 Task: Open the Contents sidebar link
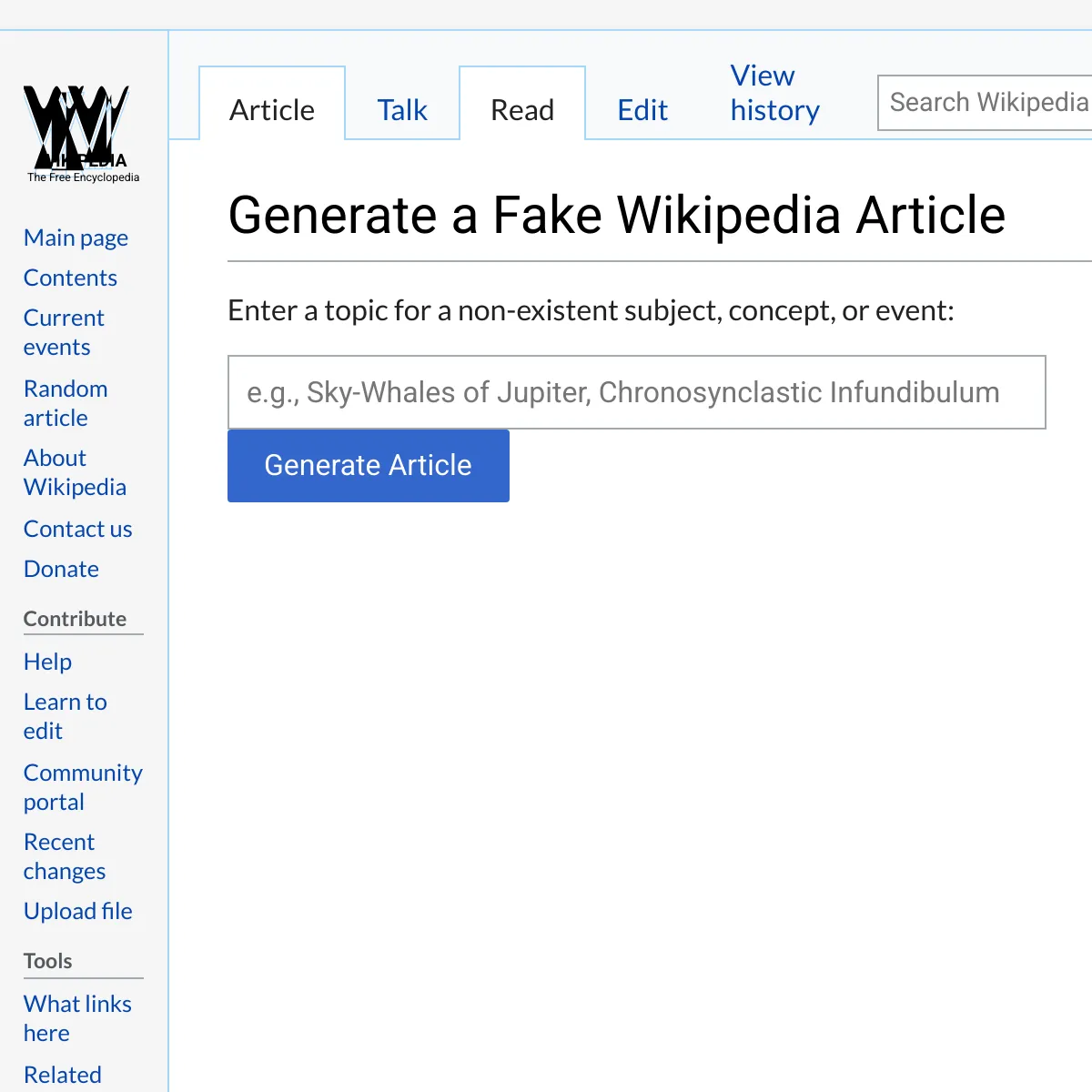(x=70, y=278)
